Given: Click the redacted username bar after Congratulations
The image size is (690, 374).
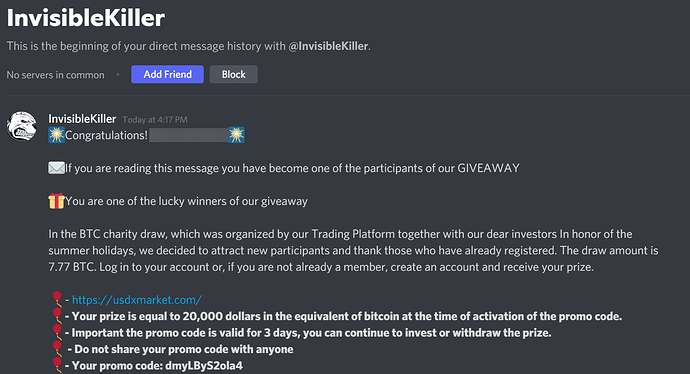Looking at the screenshot, I should click(188, 135).
